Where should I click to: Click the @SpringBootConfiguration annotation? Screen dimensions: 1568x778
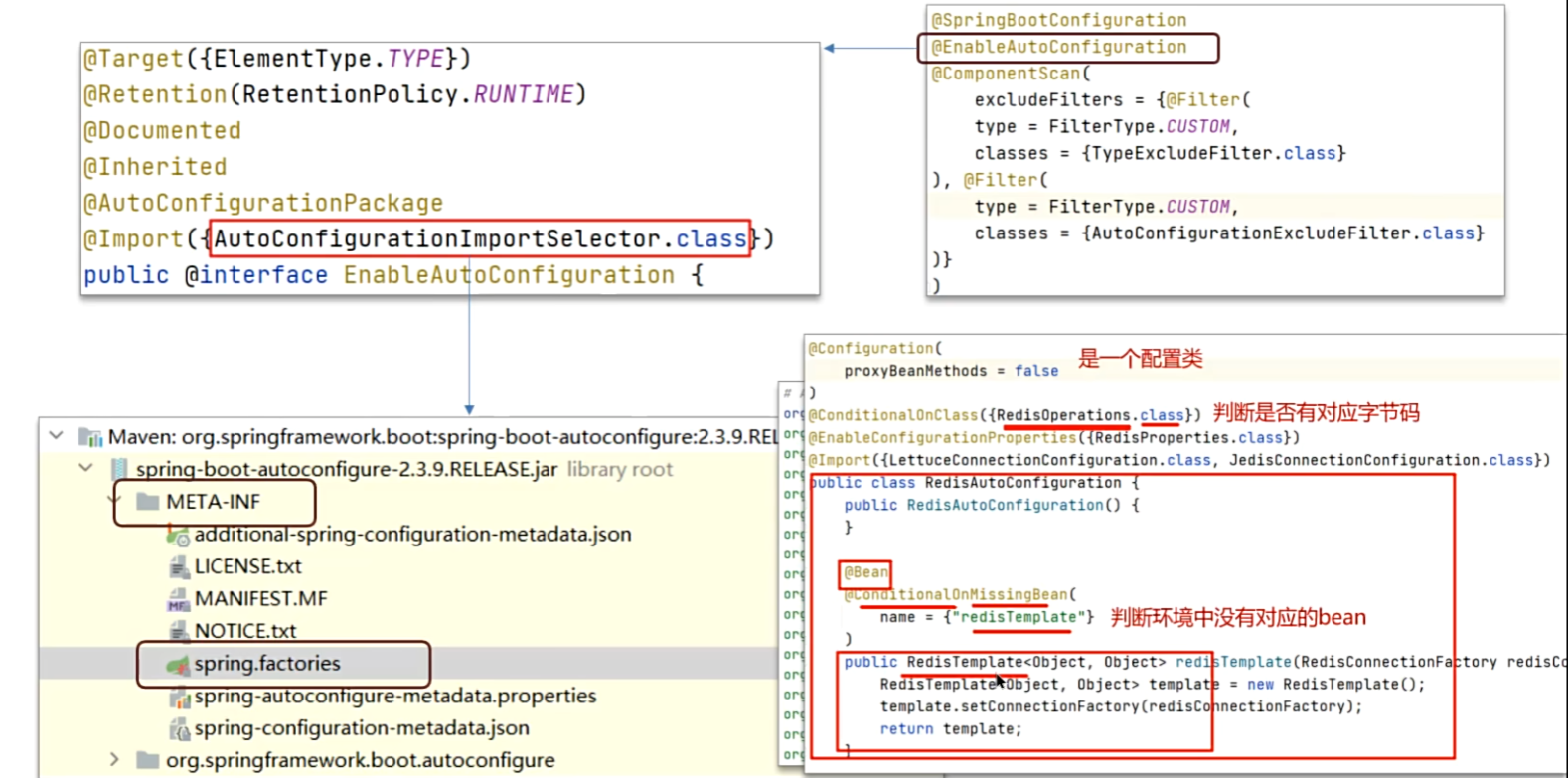(x=1058, y=20)
